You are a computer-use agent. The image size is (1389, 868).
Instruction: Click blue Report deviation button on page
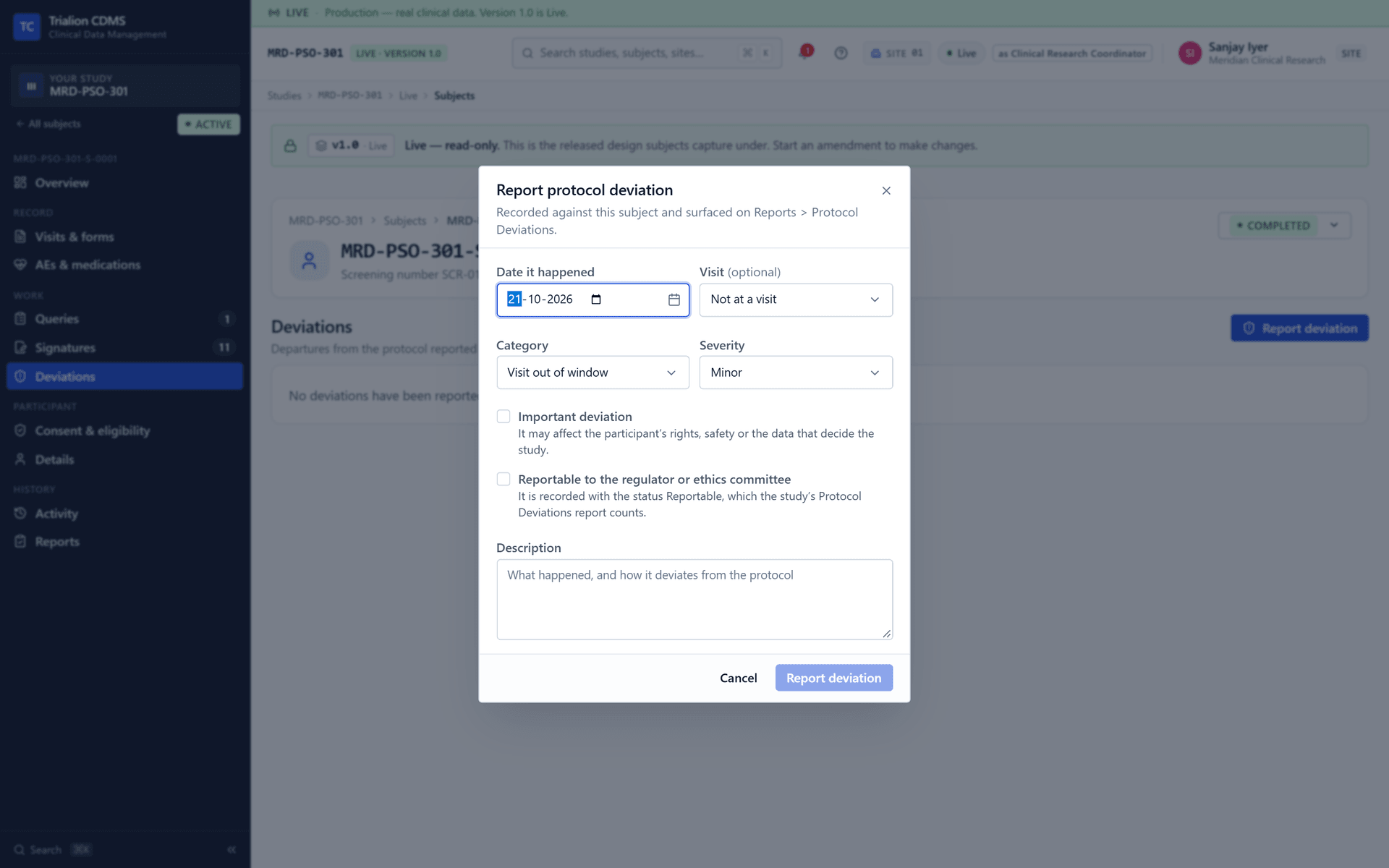1299,328
